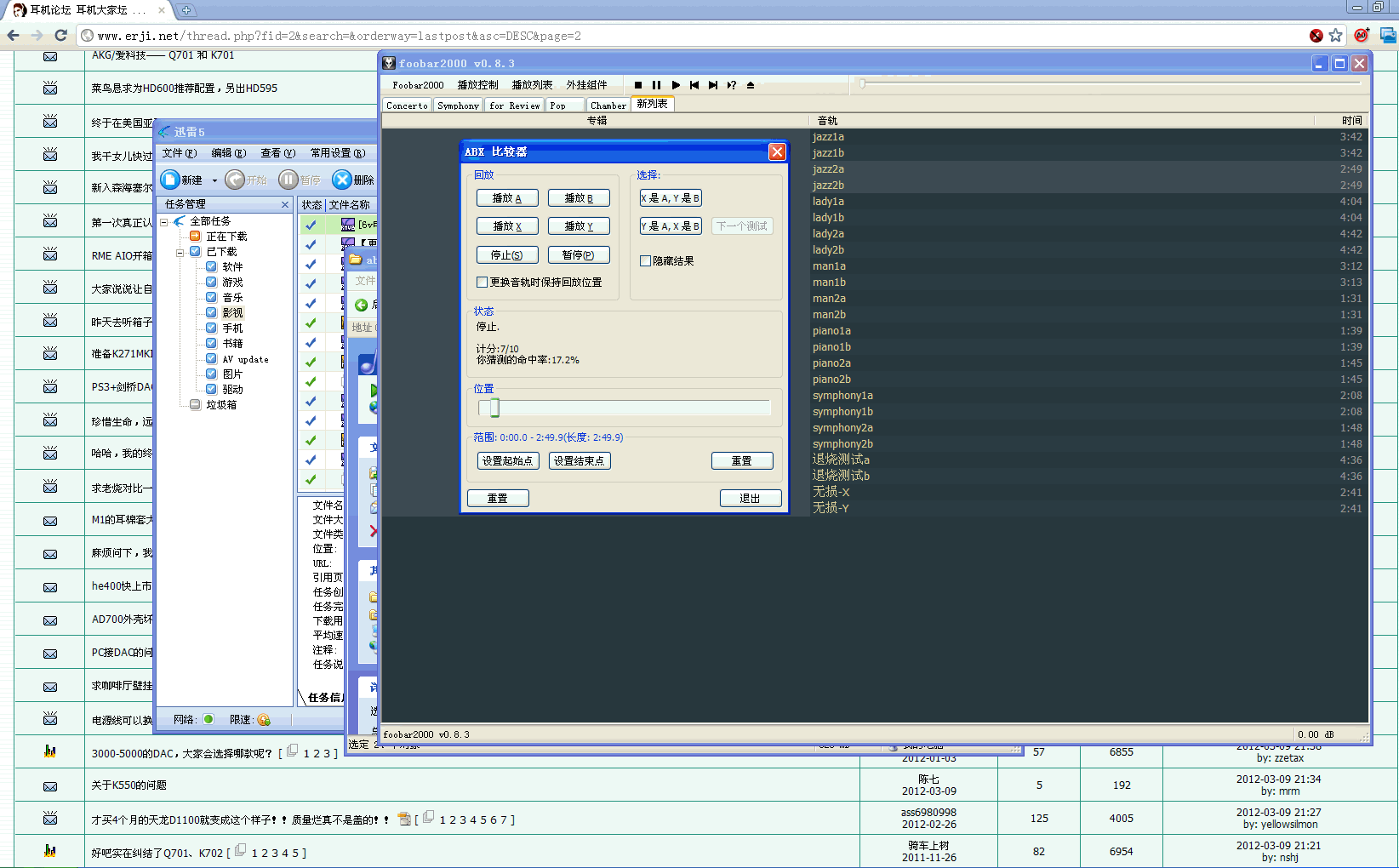Bookmark this page with the star icon
This screenshot has height=868, width=1399.
point(1335,35)
